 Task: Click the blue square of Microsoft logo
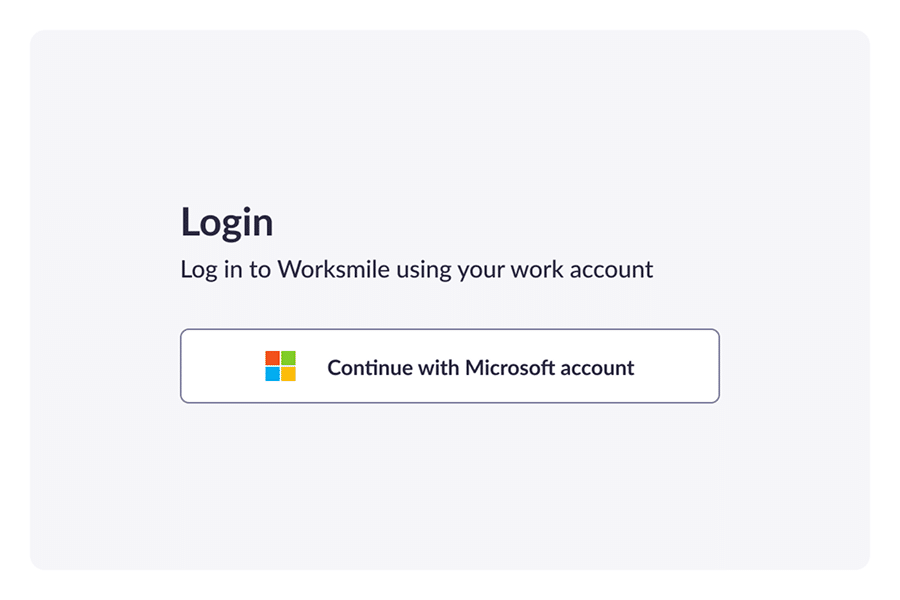pos(273,374)
